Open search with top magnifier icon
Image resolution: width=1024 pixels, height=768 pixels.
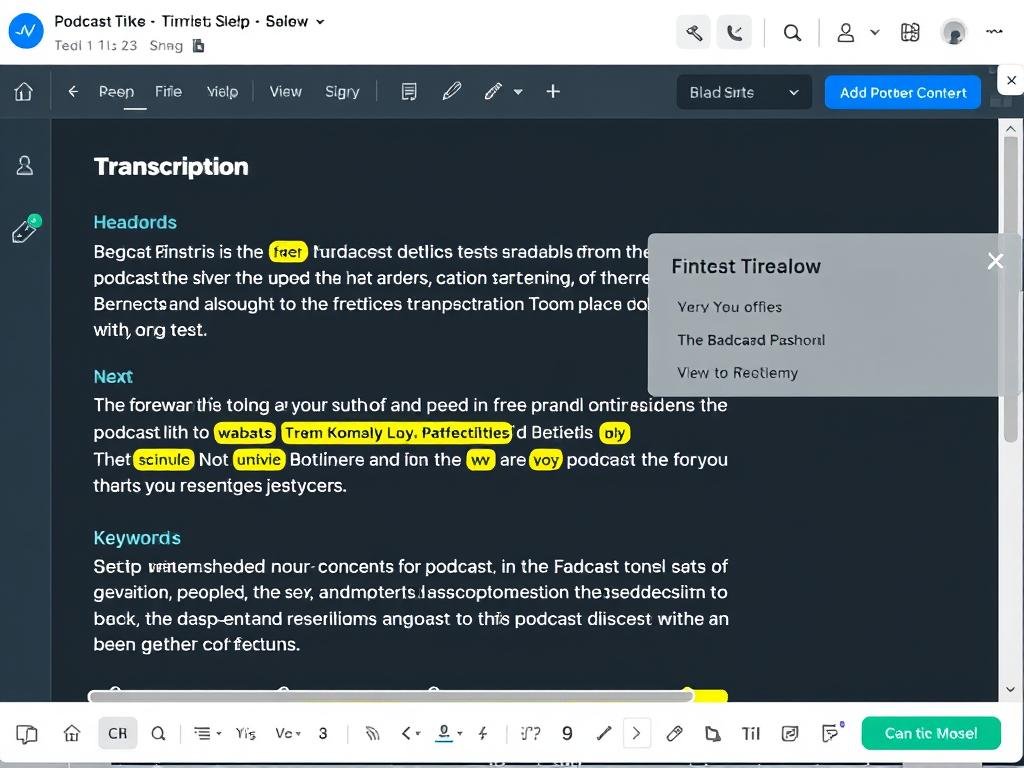point(792,32)
